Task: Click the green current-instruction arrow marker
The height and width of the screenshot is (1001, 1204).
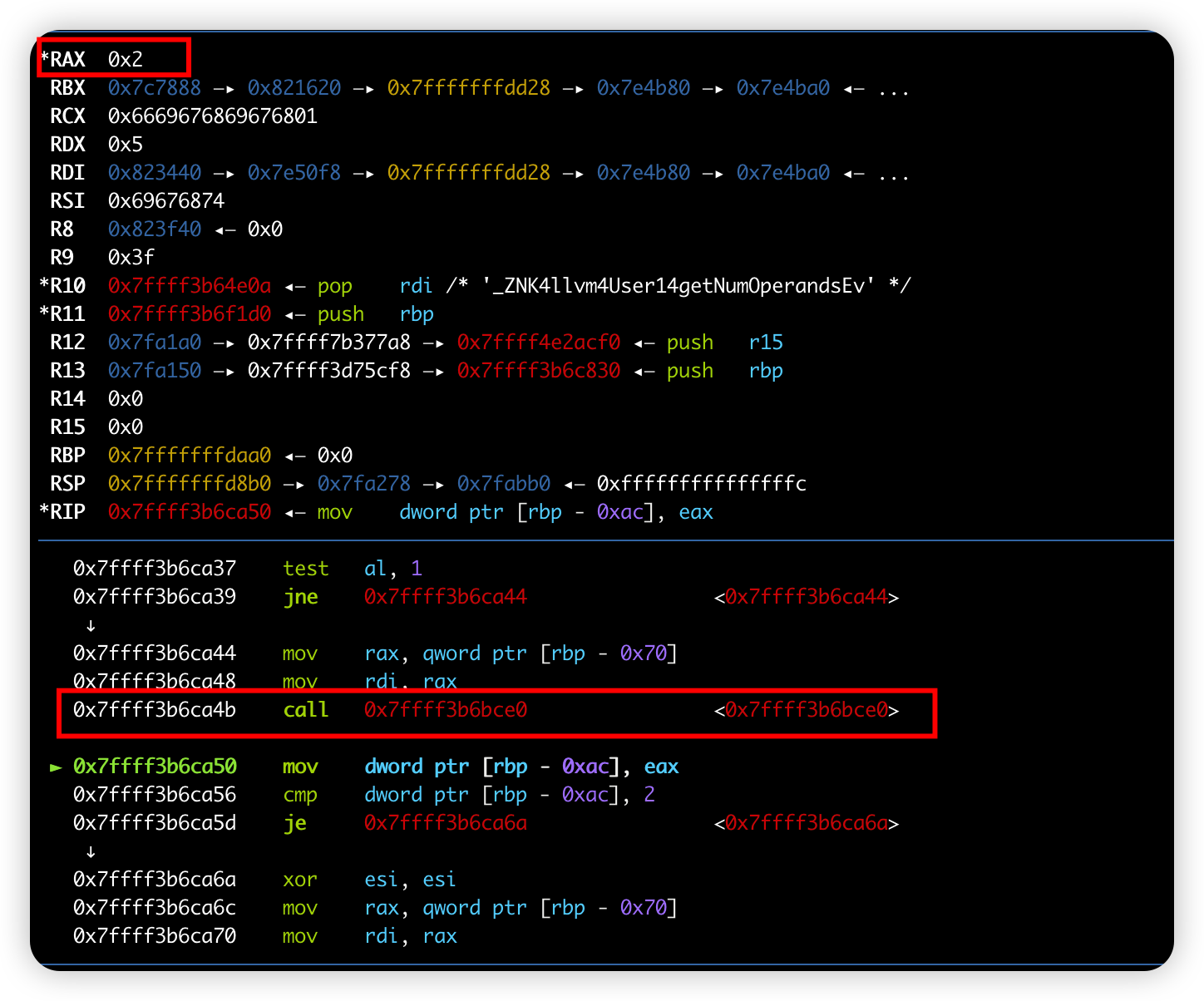Action: pyautogui.click(x=56, y=767)
